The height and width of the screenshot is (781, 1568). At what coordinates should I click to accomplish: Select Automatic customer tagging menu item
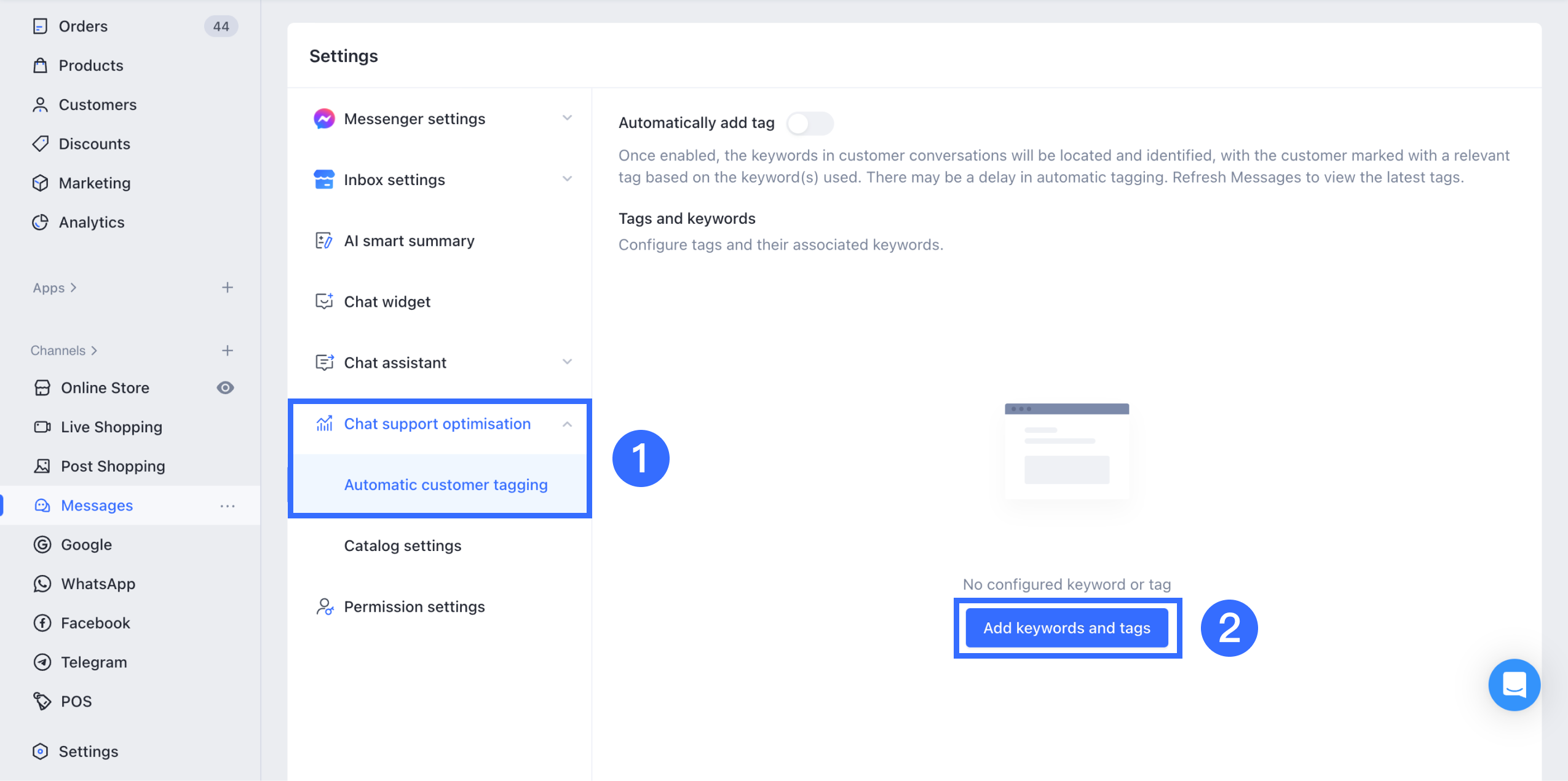[446, 485]
